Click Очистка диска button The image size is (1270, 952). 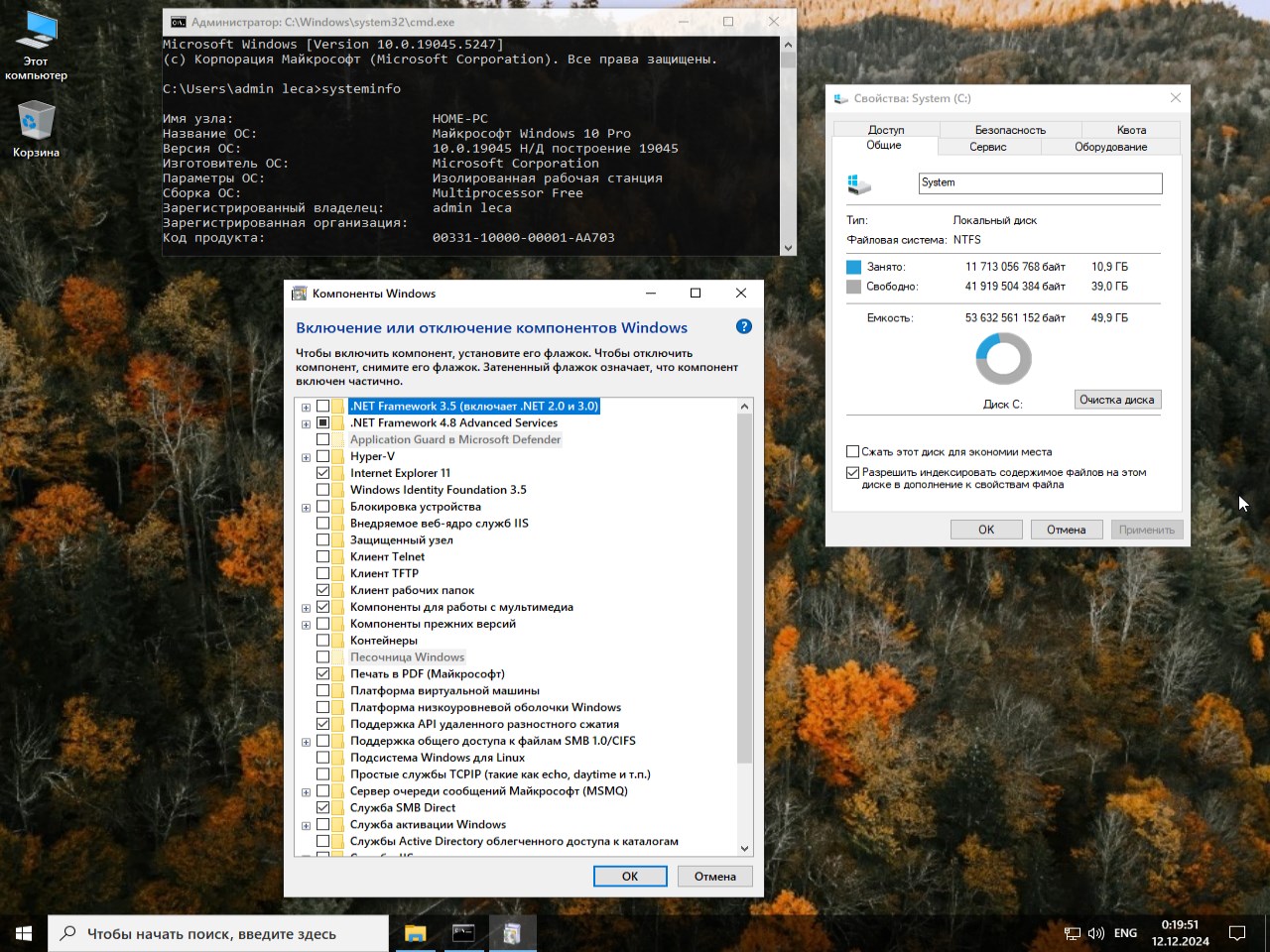pos(1117,400)
